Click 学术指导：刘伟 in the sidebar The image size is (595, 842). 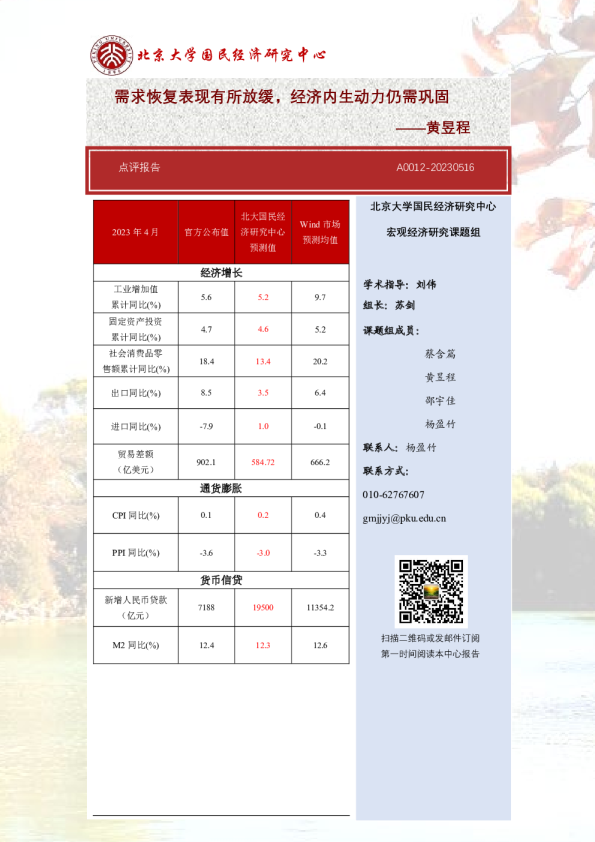click(x=400, y=285)
